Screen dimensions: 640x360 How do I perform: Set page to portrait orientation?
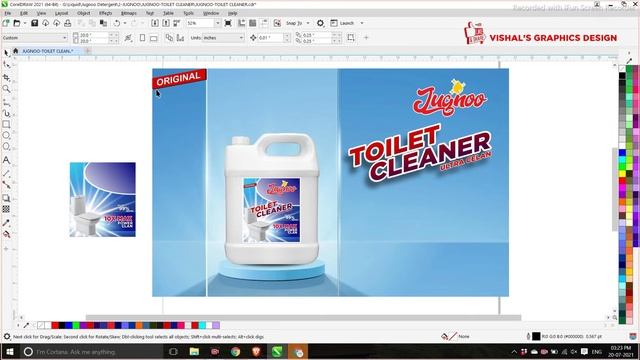(142, 38)
